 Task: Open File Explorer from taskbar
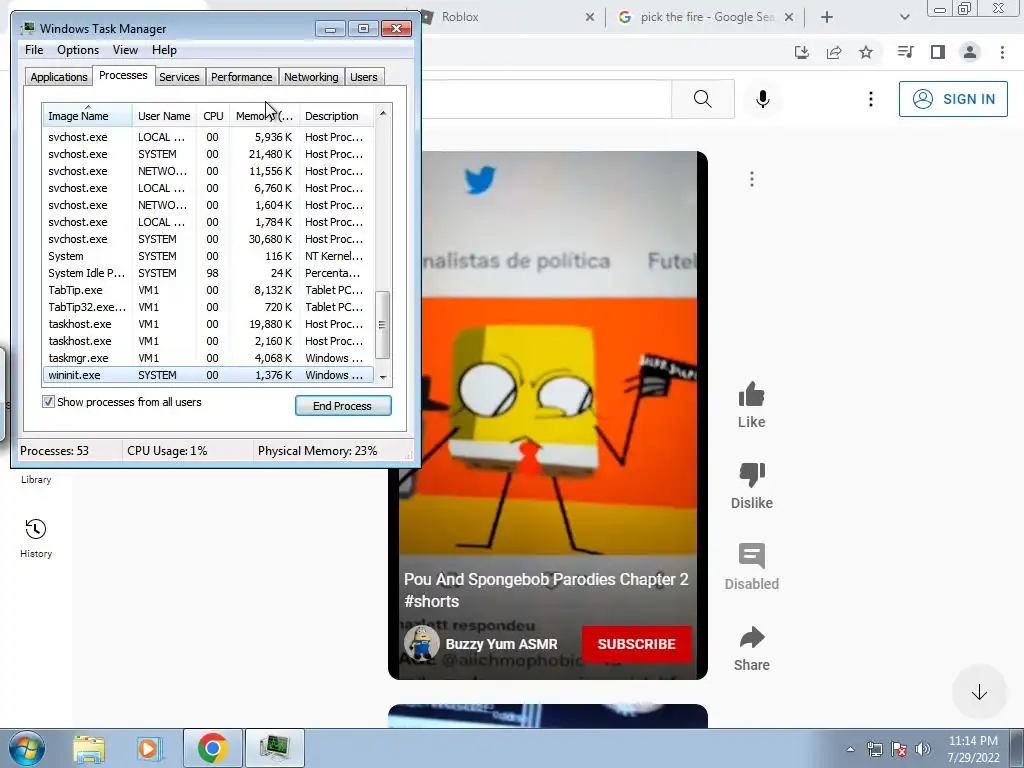click(x=89, y=748)
